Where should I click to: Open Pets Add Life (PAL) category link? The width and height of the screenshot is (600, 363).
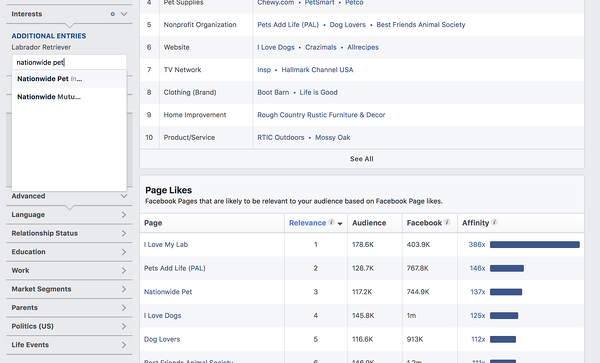pos(288,24)
